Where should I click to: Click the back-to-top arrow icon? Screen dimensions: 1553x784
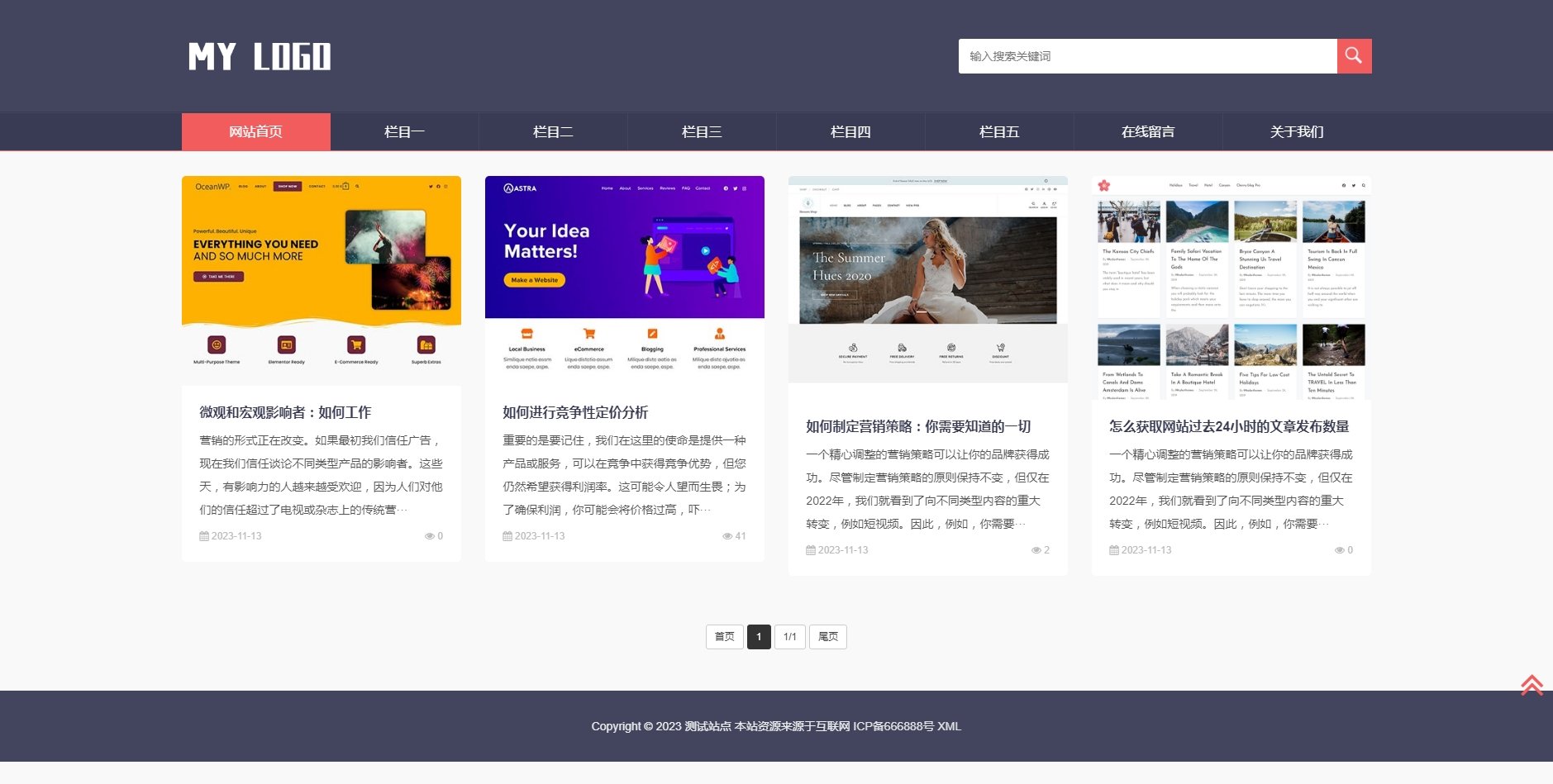(1533, 684)
